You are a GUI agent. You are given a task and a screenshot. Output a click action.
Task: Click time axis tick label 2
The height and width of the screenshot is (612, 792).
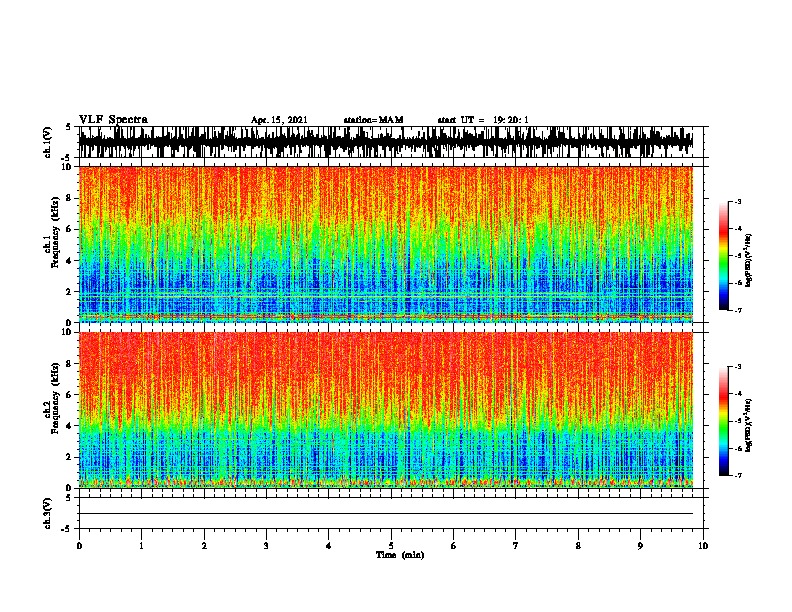tap(204, 546)
